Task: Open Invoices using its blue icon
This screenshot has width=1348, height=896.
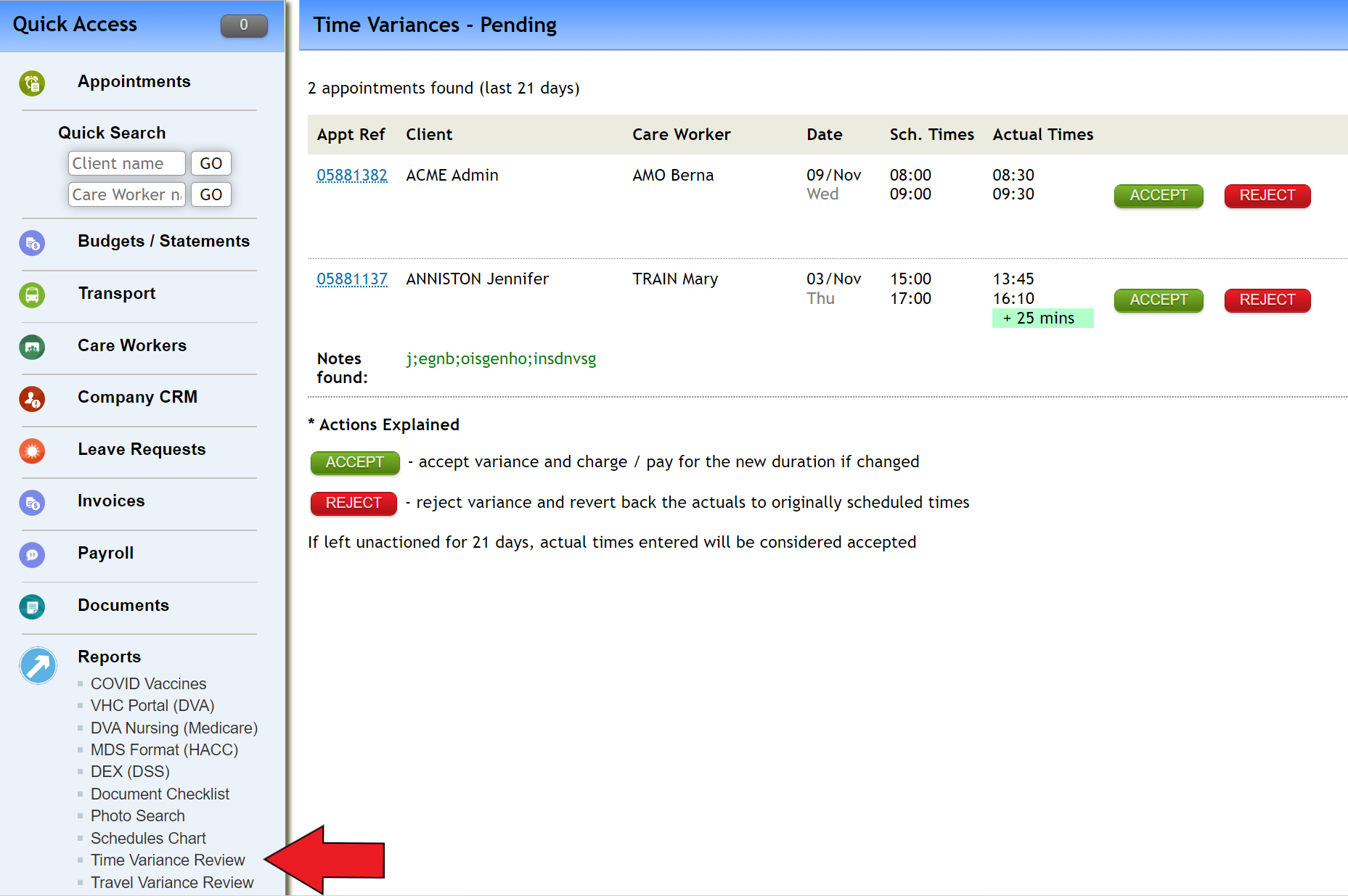Action: coord(32,503)
